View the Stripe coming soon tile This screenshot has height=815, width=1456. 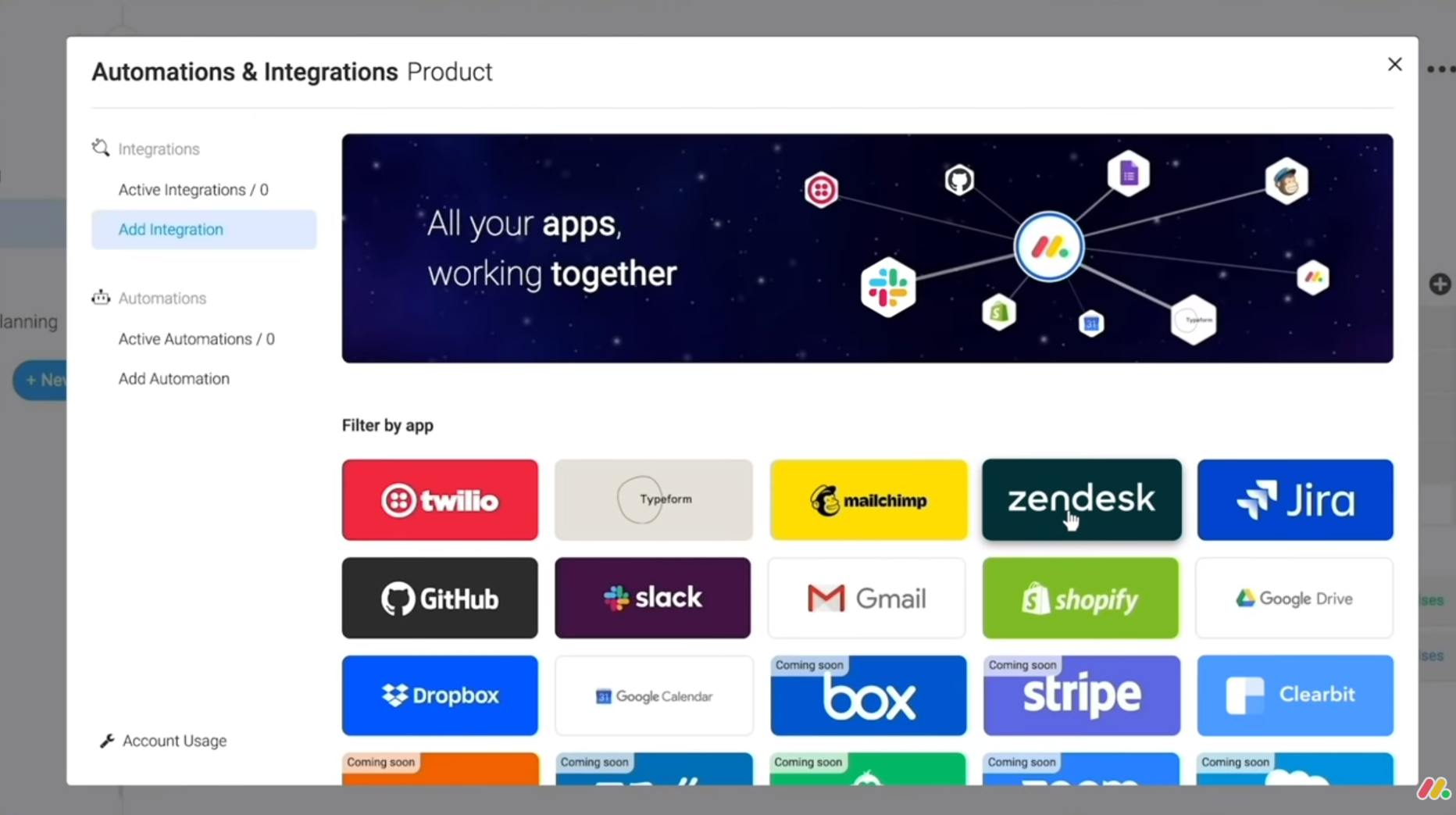point(1080,695)
